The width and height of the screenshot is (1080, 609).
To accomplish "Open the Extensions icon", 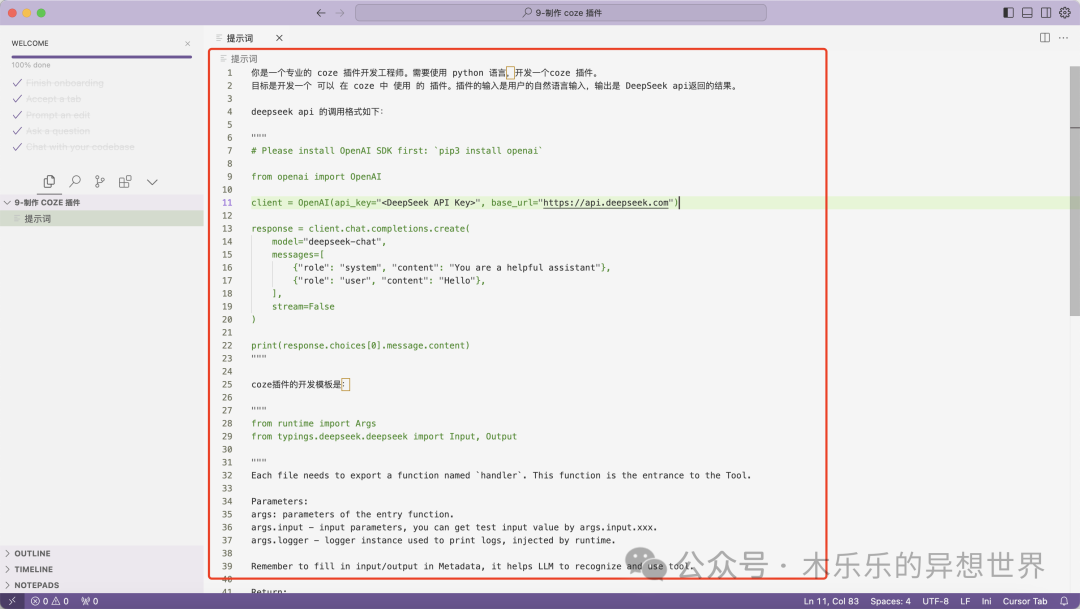I will click(125, 181).
